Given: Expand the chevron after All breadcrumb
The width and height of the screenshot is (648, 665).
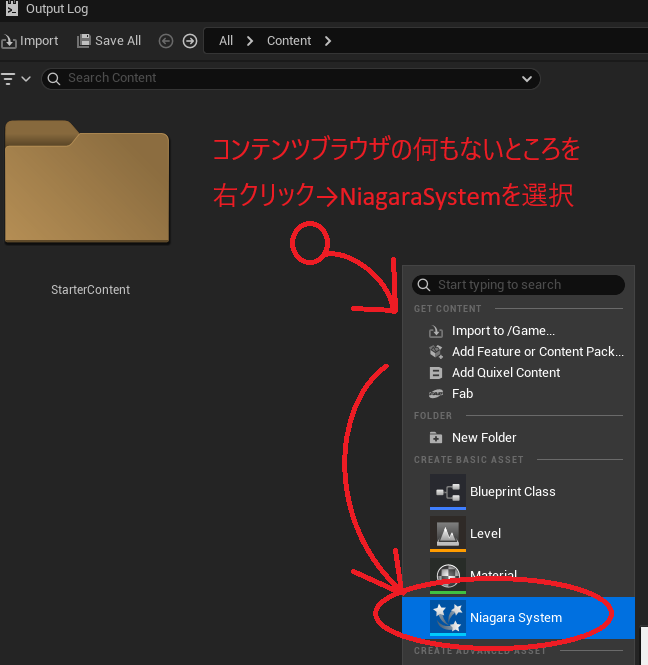Looking at the screenshot, I should tap(250, 41).
